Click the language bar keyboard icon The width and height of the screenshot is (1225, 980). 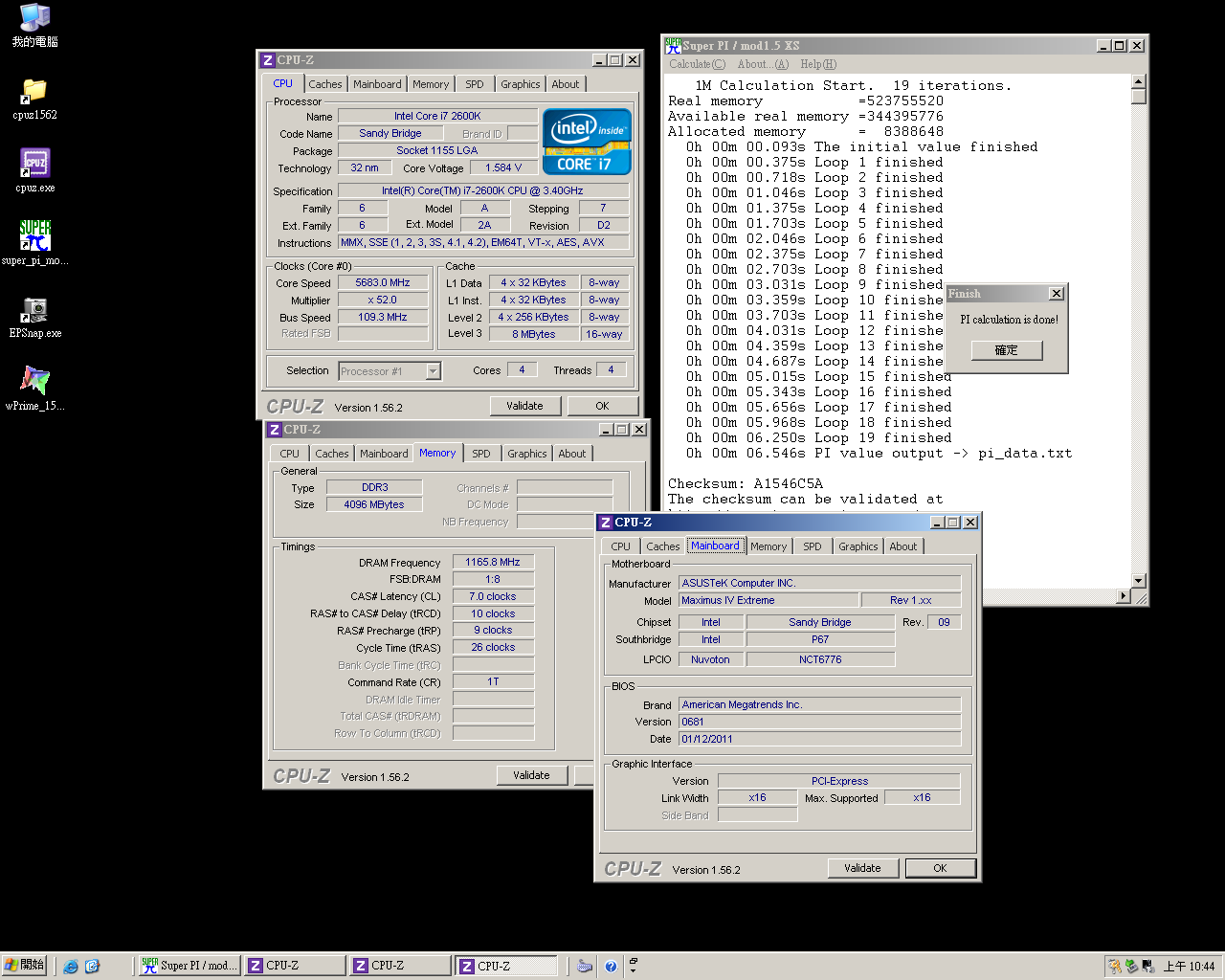pyautogui.click(x=585, y=967)
